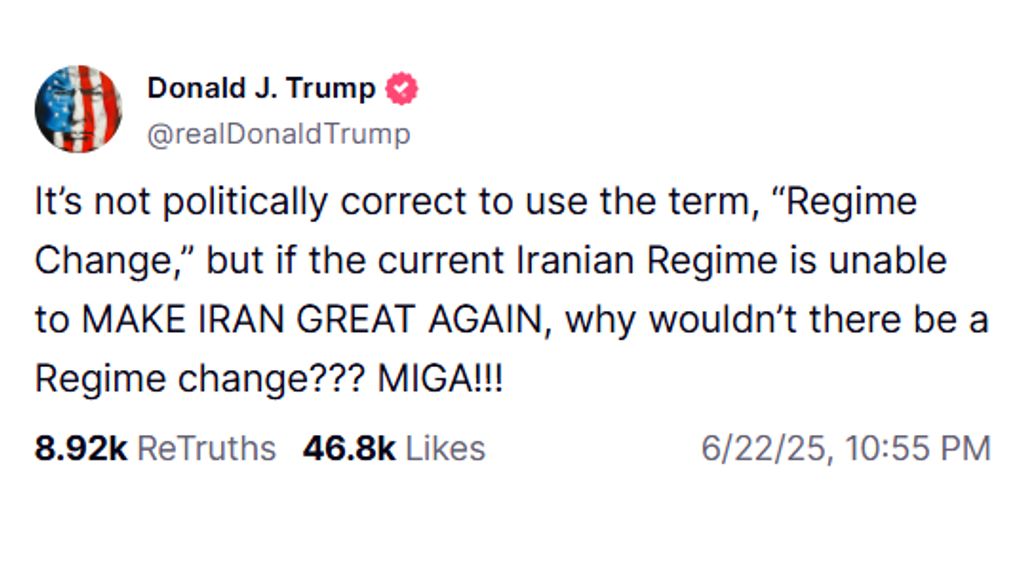Click the 8.92k ReTruths count

pyautogui.click(x=80, y=448)
